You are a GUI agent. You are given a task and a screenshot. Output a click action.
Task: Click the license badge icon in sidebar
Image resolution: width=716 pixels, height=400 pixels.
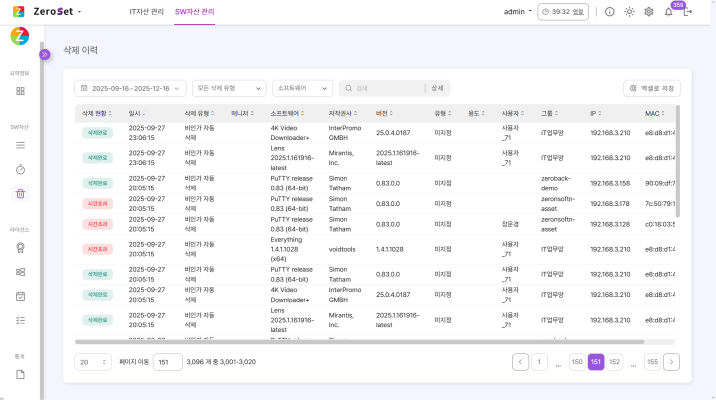pyautogui.click(x=20, y=247)
